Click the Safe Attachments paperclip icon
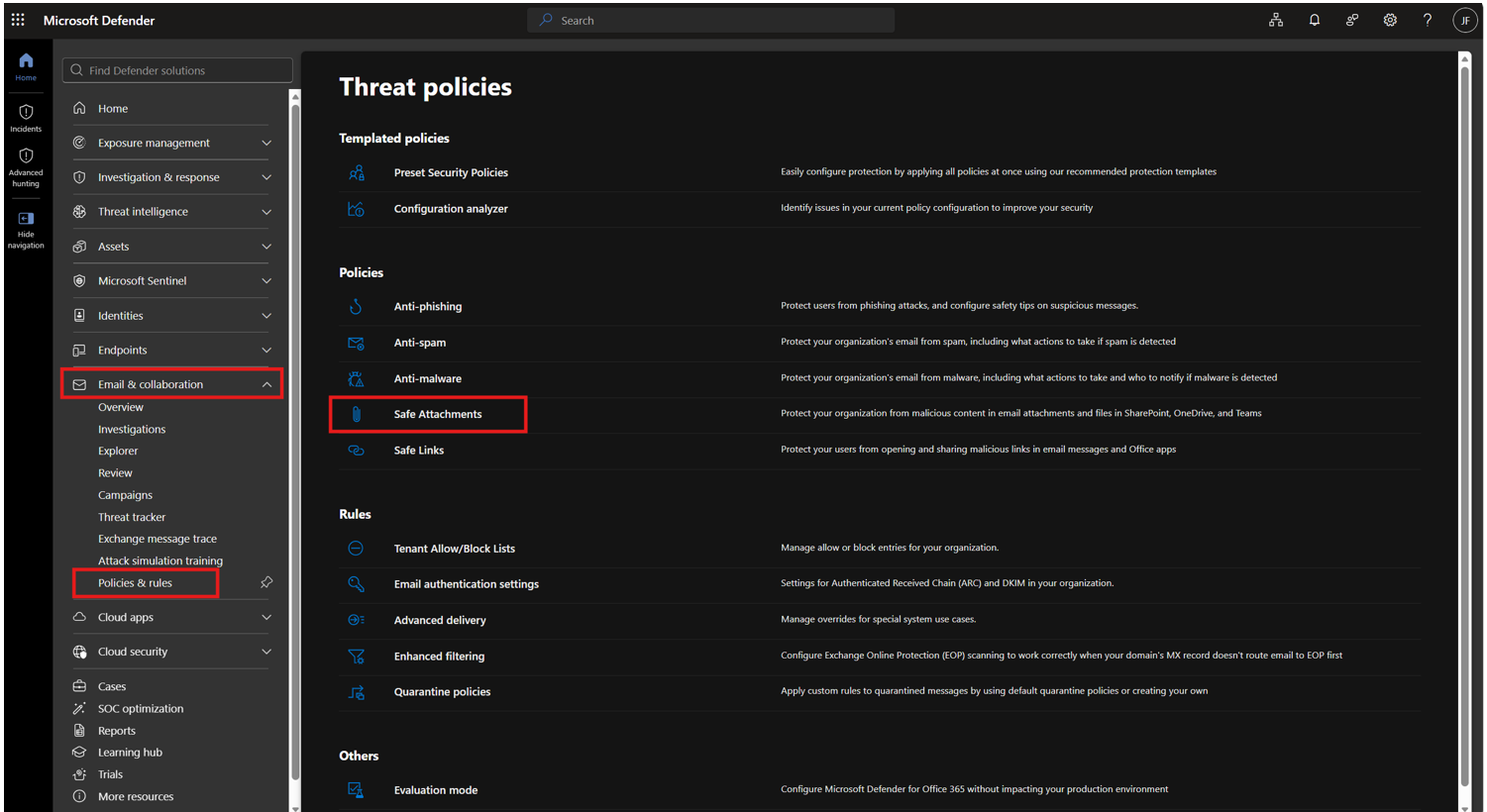The width and height of the screenshot is (1487, 812). [x=357, y=414]
